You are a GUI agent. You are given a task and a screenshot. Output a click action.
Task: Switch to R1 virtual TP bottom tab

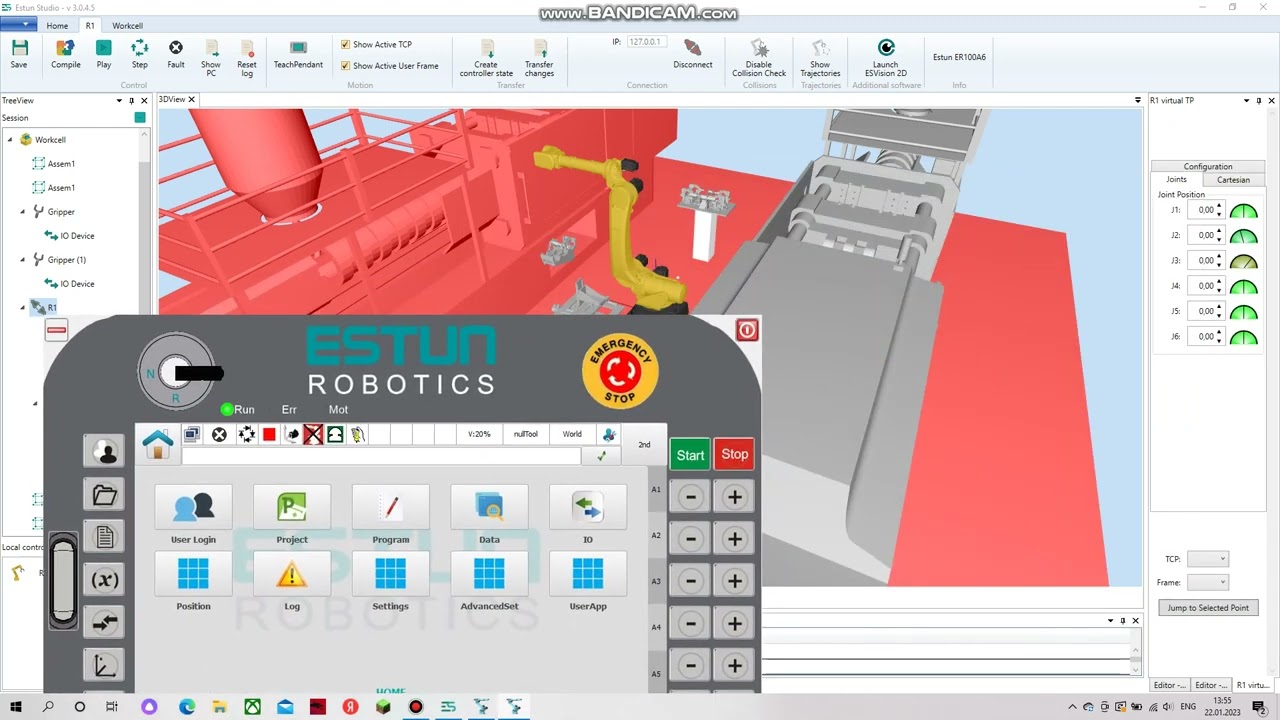[1253, 685]
